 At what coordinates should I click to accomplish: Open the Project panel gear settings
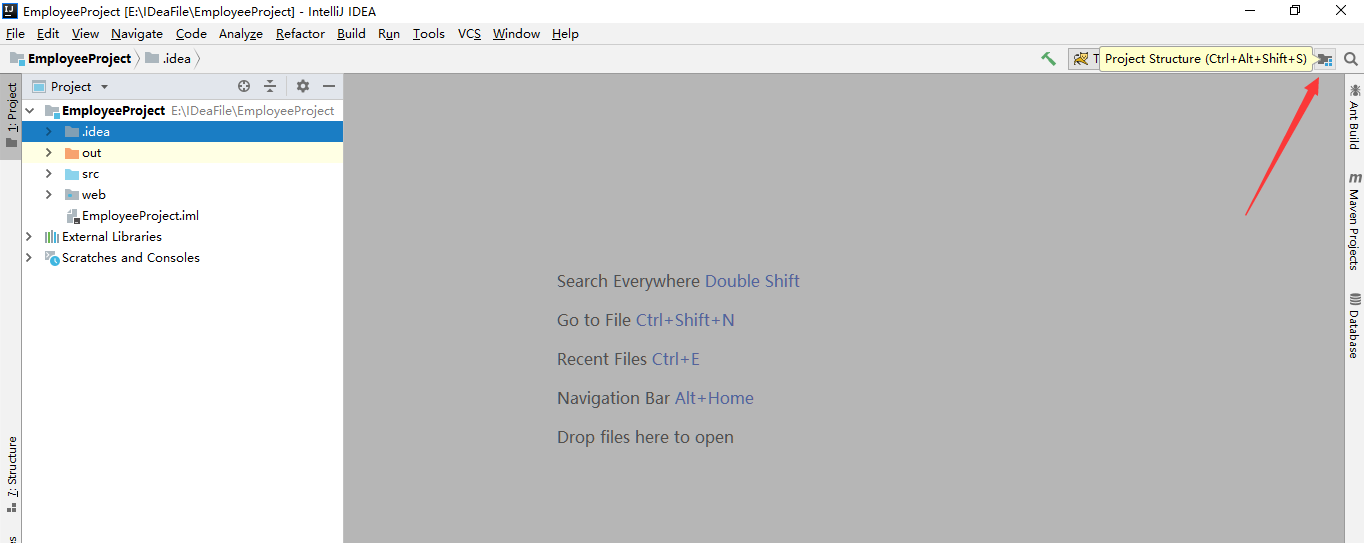[x=303, y=87]
